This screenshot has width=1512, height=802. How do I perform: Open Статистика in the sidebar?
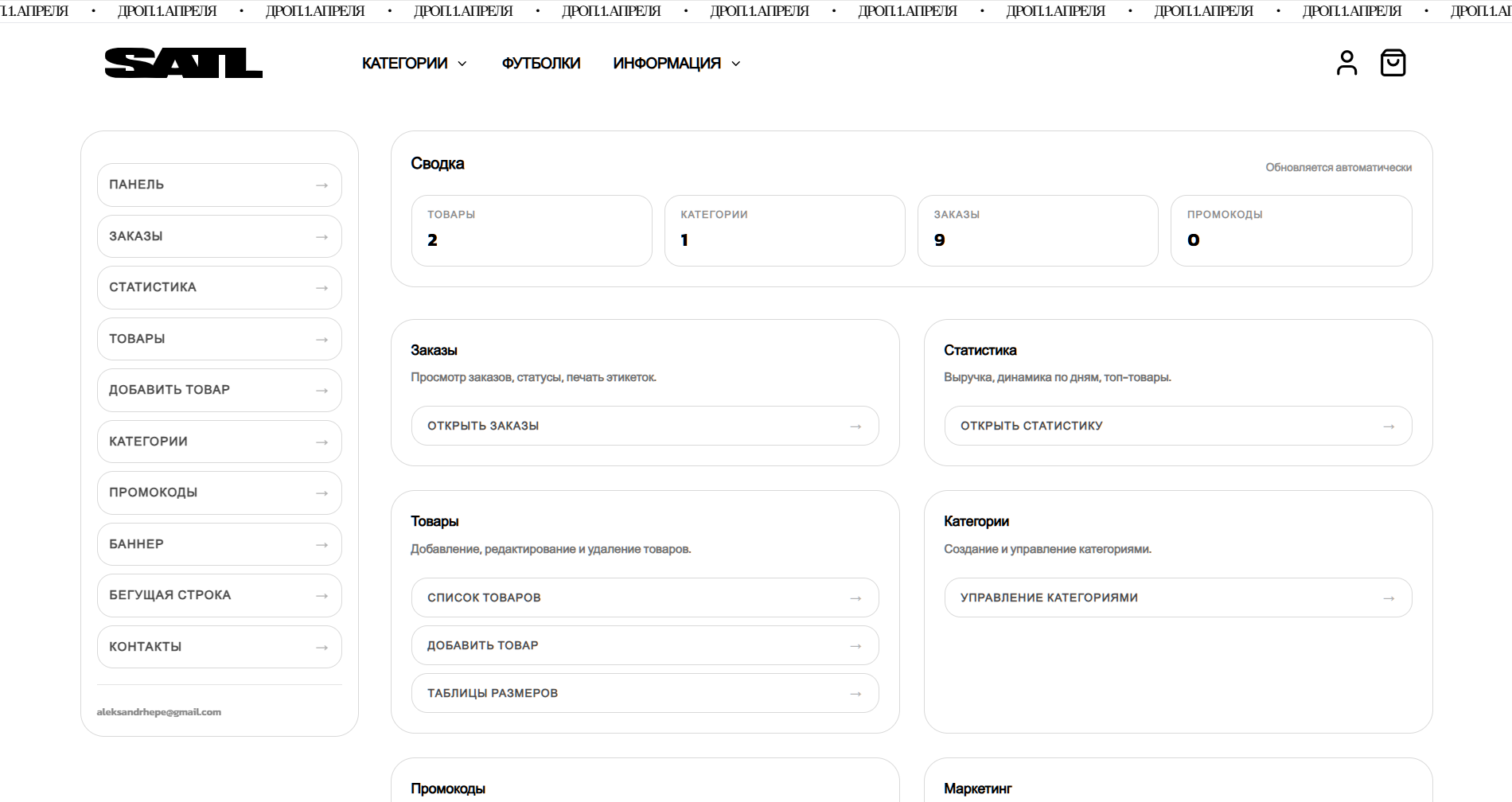coord(220,287)
